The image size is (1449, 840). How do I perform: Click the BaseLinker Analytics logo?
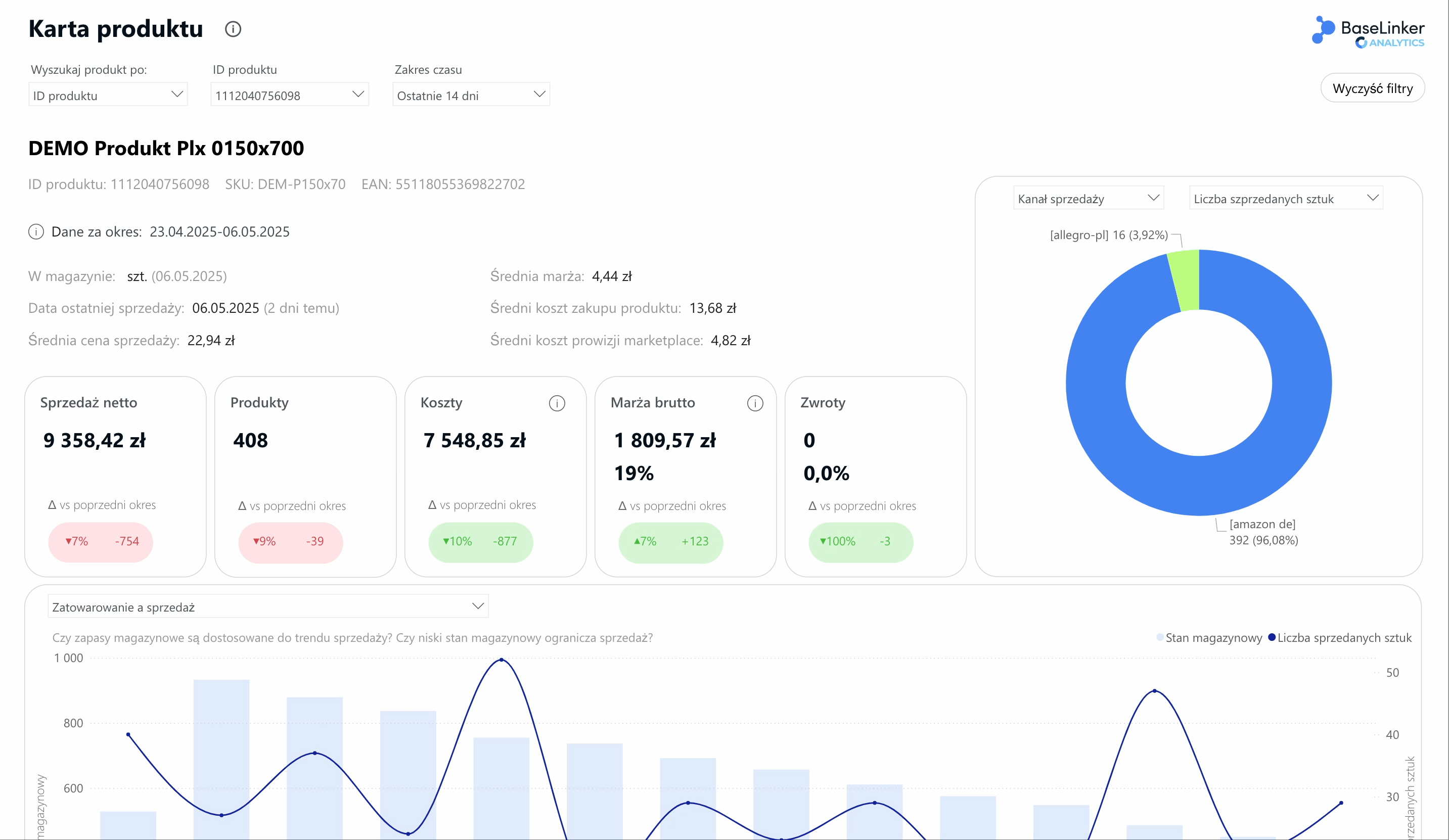pos(1368,32)
